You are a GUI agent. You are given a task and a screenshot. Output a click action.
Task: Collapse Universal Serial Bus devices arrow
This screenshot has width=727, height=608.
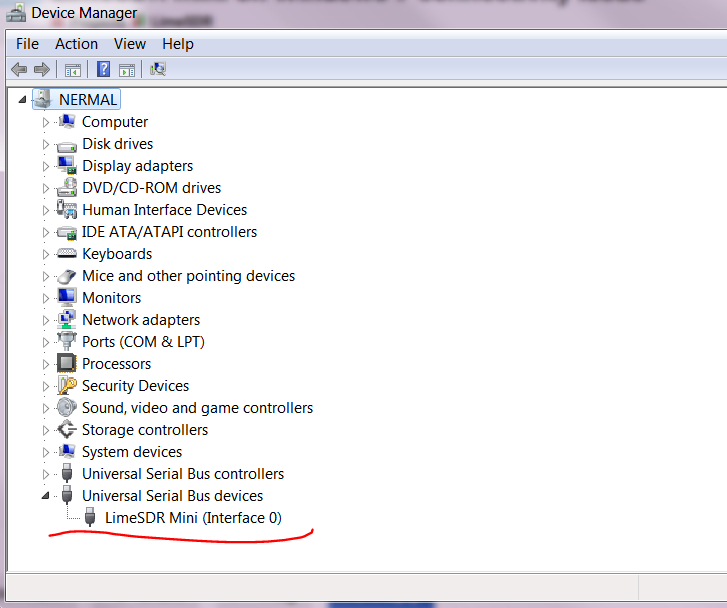tap(45, 496)
